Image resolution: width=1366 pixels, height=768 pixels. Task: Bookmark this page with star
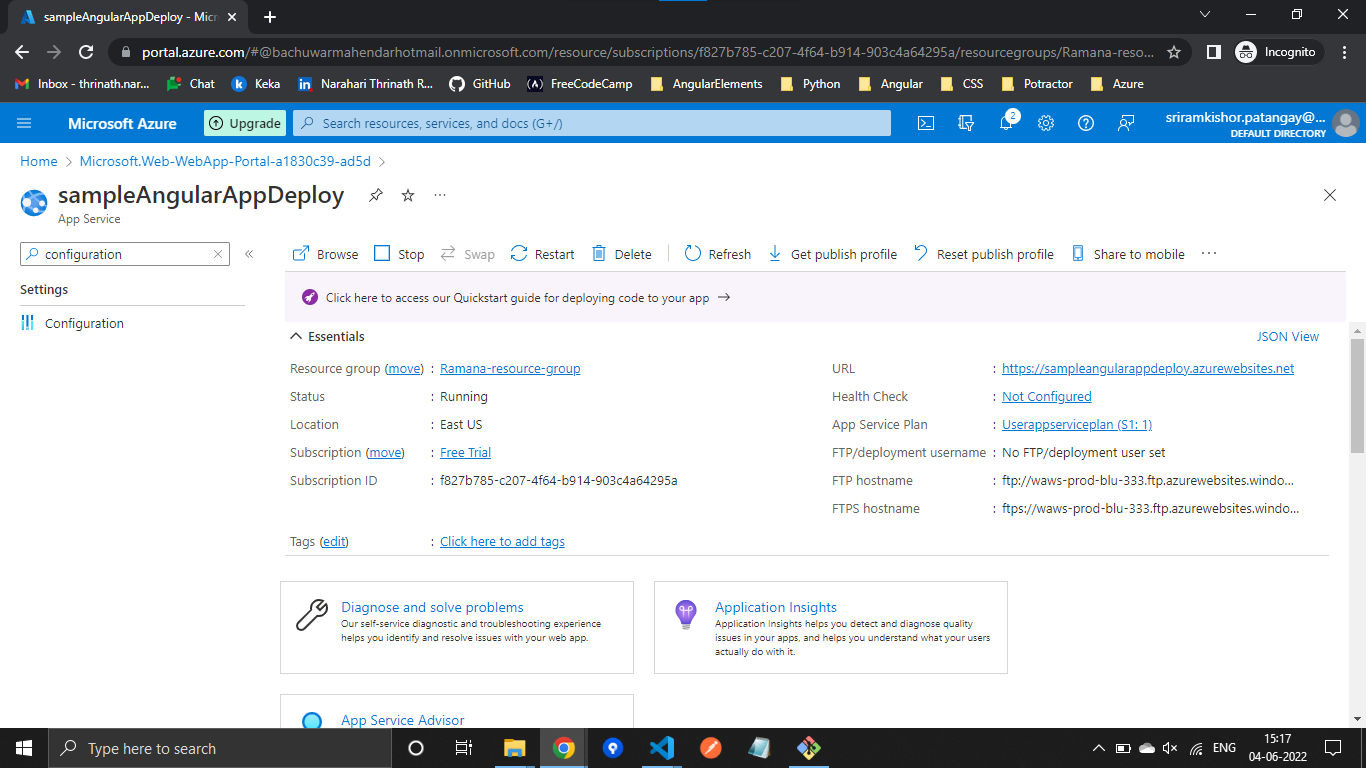1174,52
